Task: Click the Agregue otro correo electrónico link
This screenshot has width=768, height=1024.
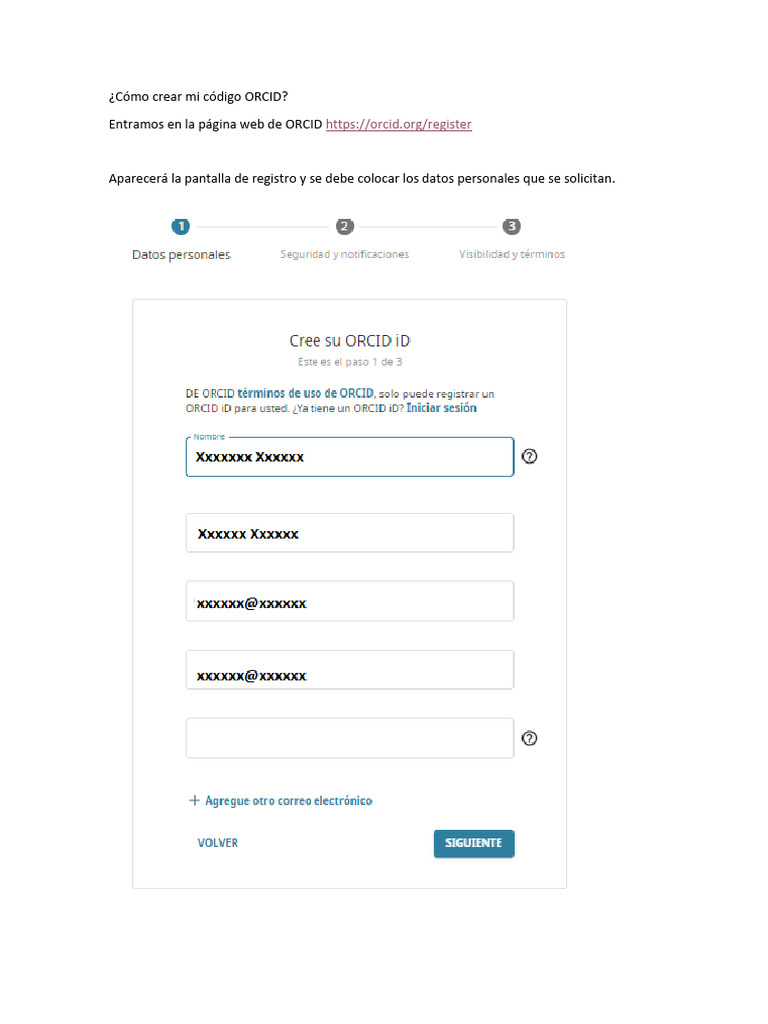Action: tap(289, 801)
